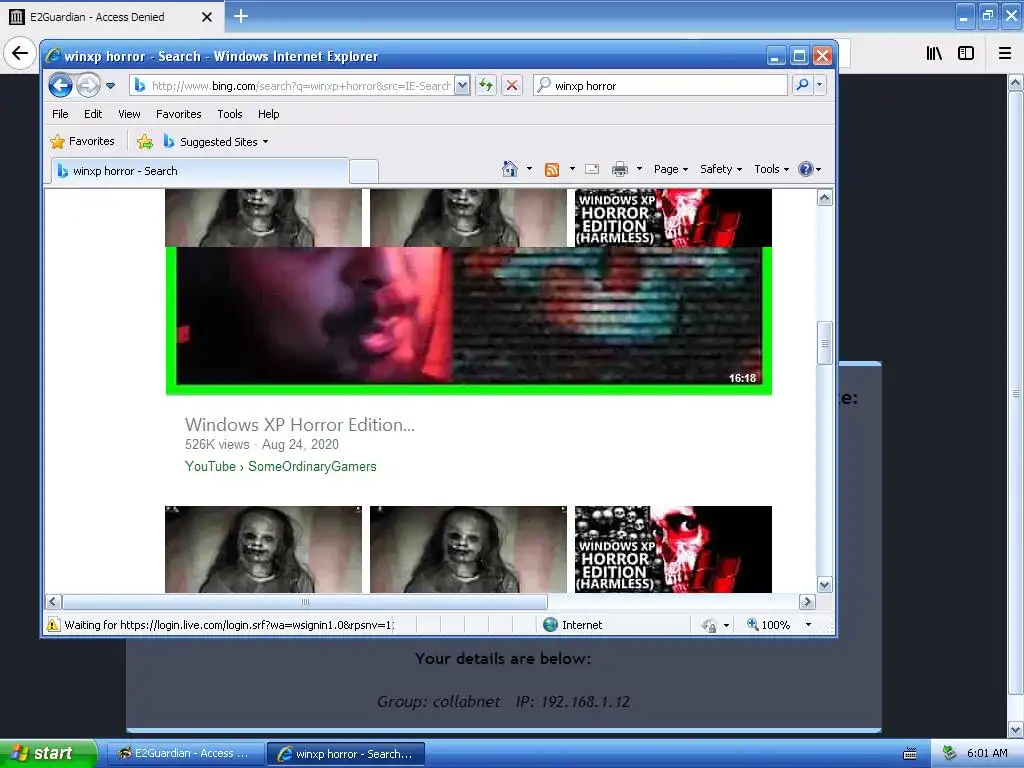
Task: Click IE horizontal scrollbar right arrow
Action: point(807,601)
